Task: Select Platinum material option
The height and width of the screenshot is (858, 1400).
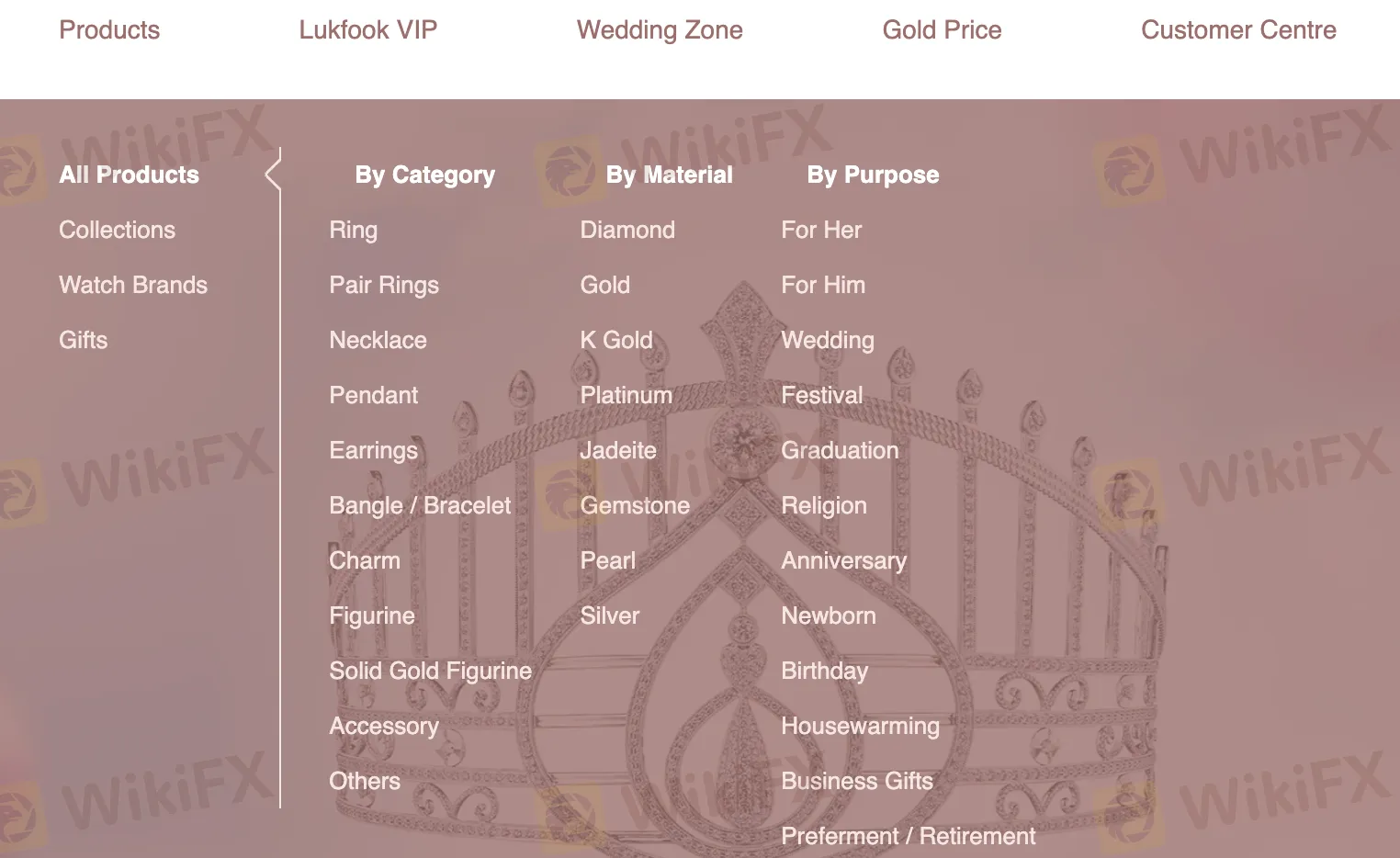Action: pos(626,395)
